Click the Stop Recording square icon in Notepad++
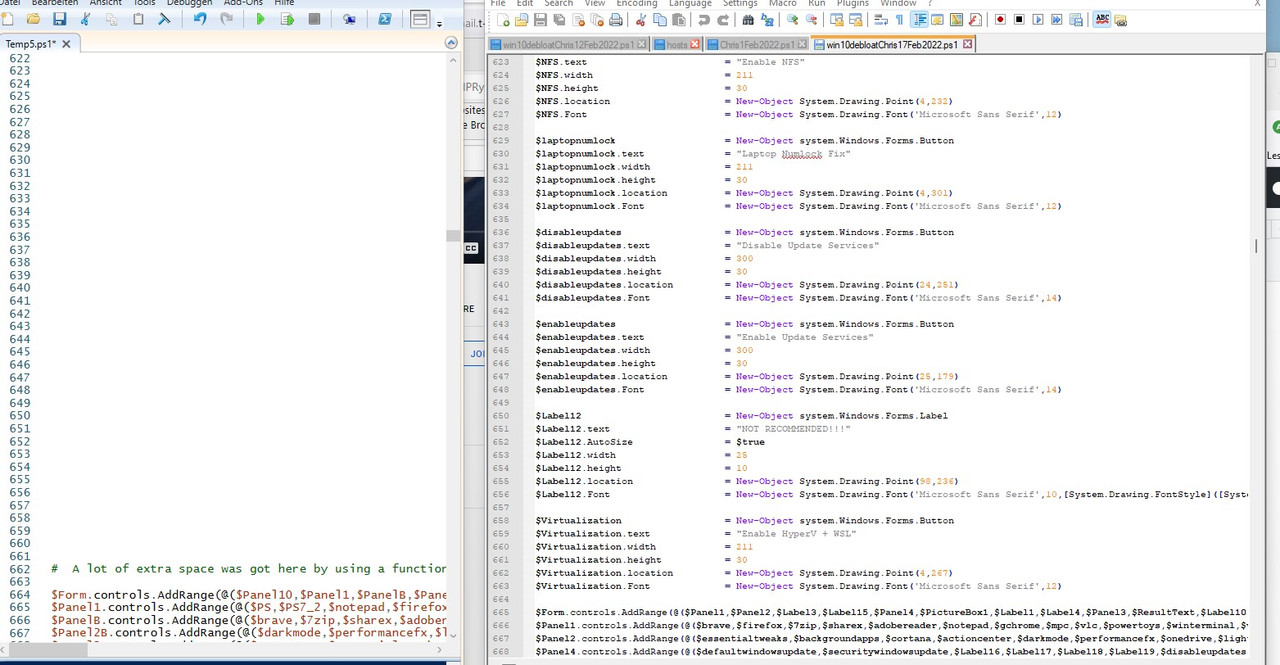 [x=1019, y=20]
